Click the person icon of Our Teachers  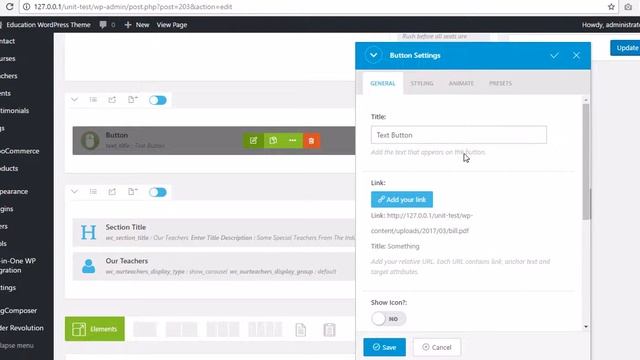(x=89, y=266)
